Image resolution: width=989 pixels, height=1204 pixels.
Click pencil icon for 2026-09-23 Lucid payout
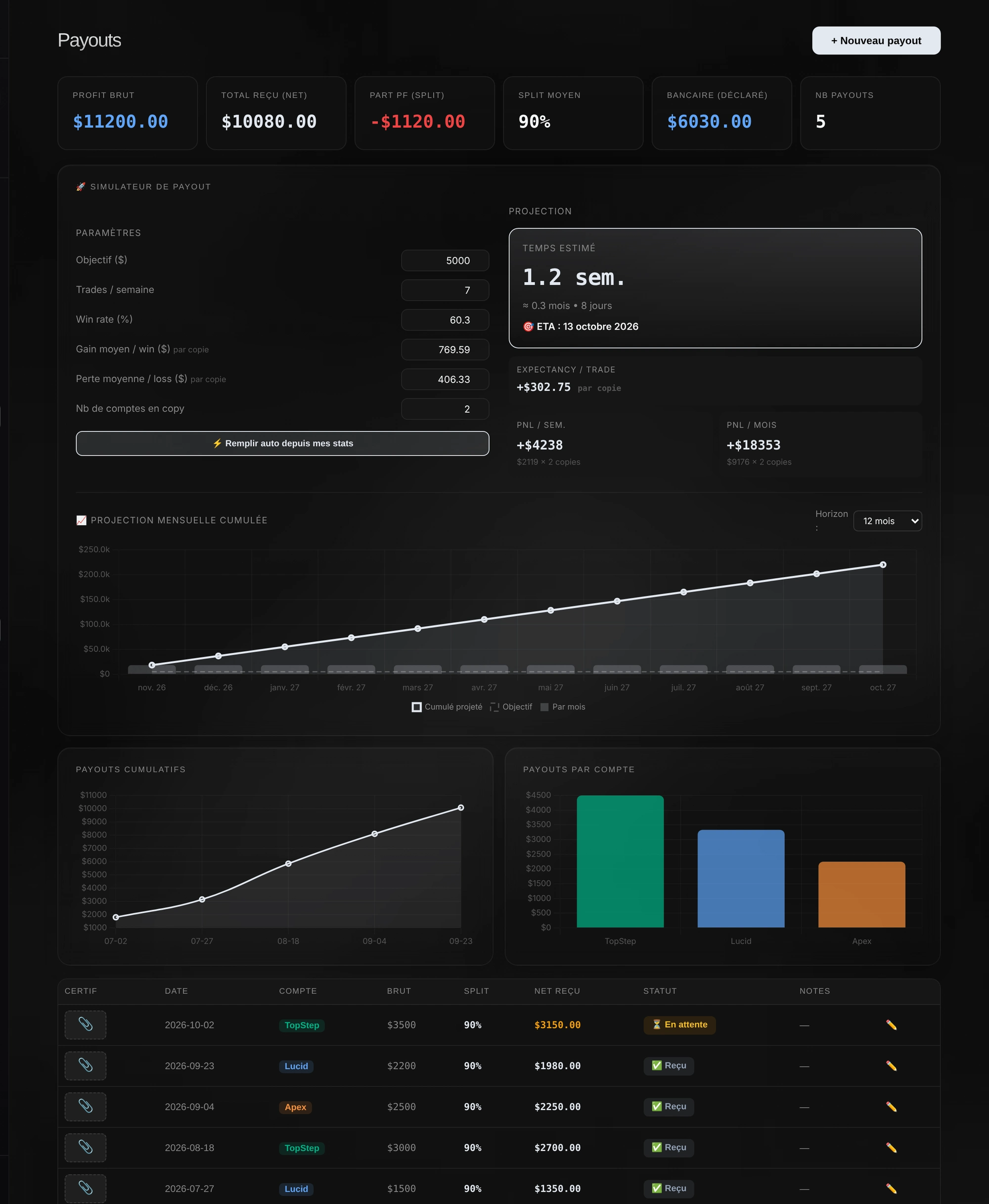pos(891,1066)
